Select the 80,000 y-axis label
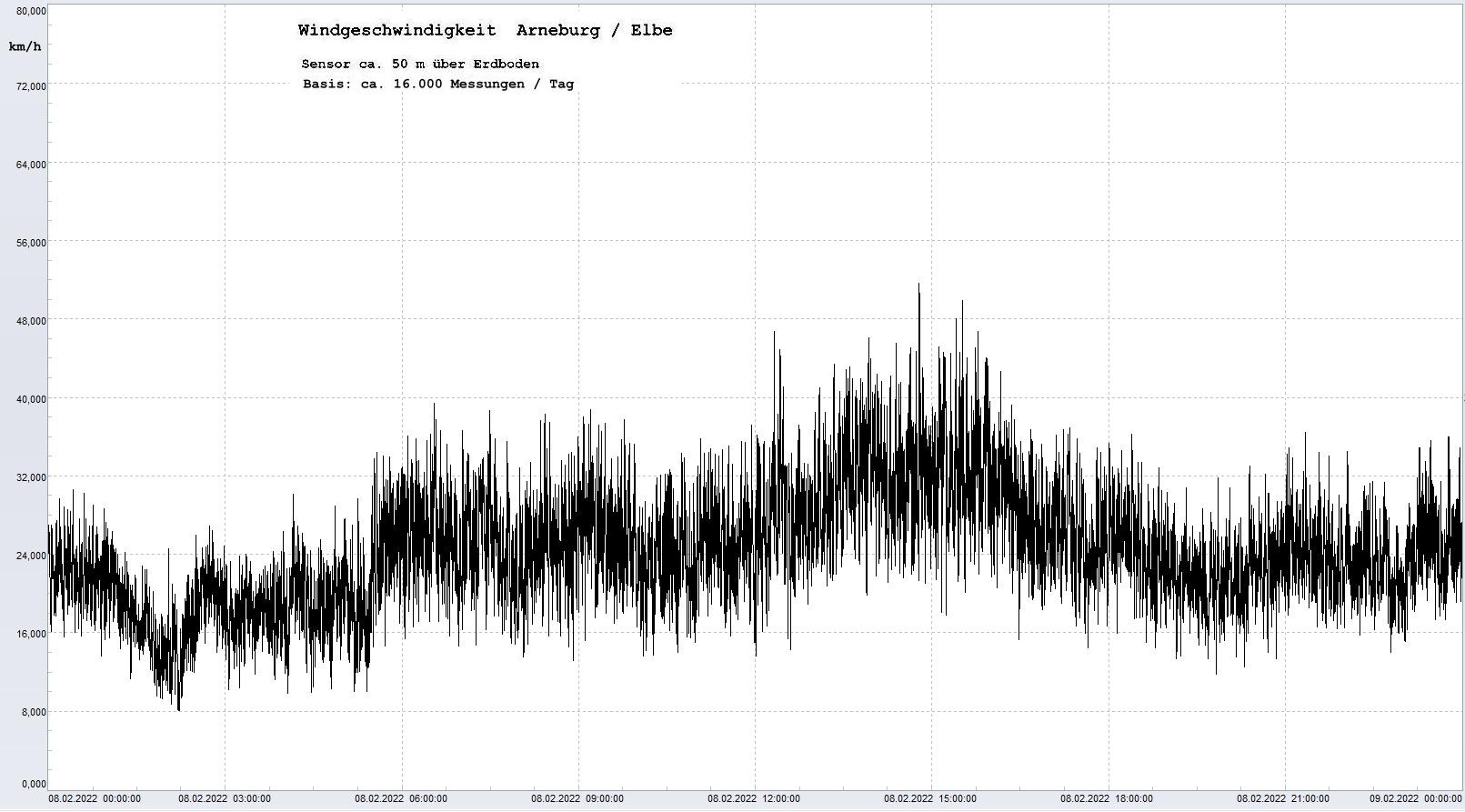Viewport: 1465px width, 812px height. [32, 11]
